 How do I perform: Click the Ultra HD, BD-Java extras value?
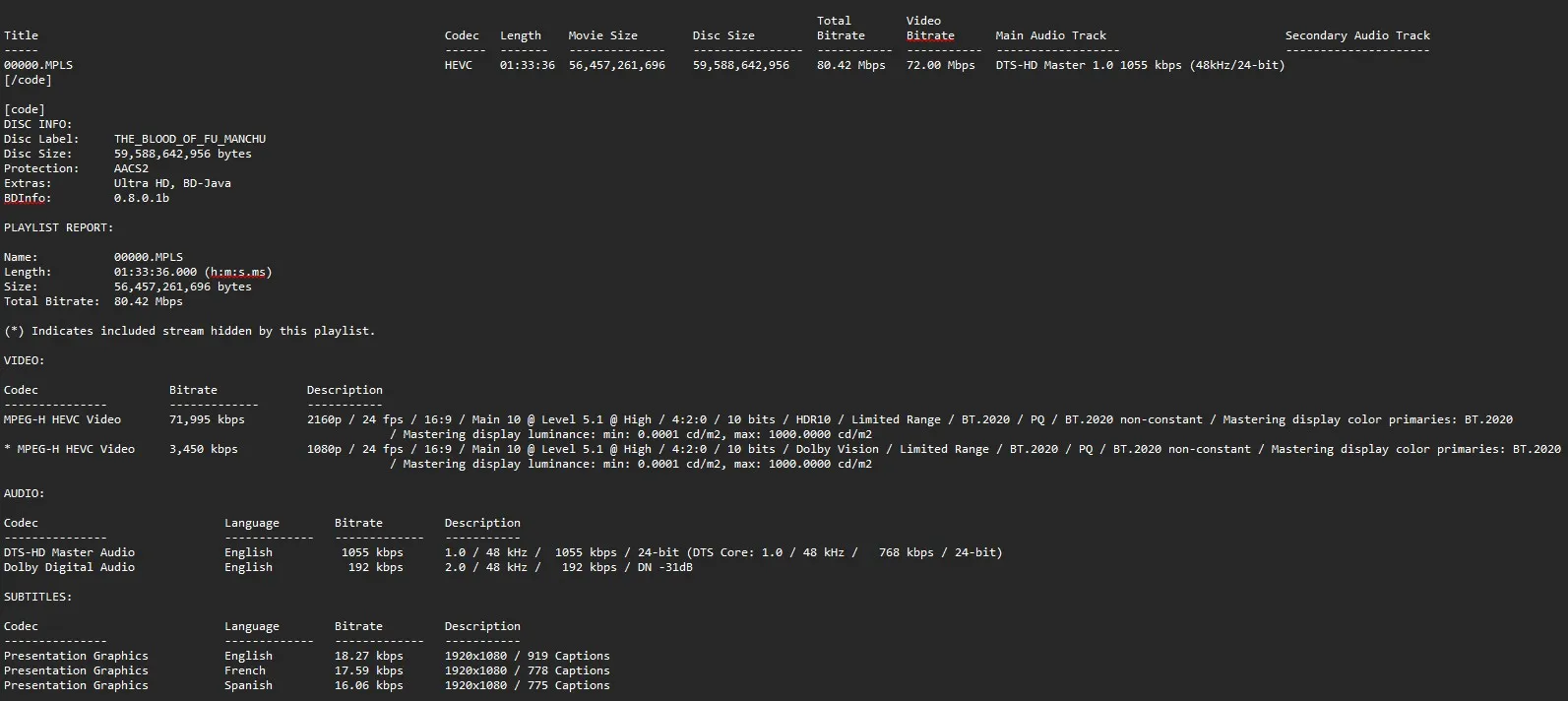tap(172, 183)
